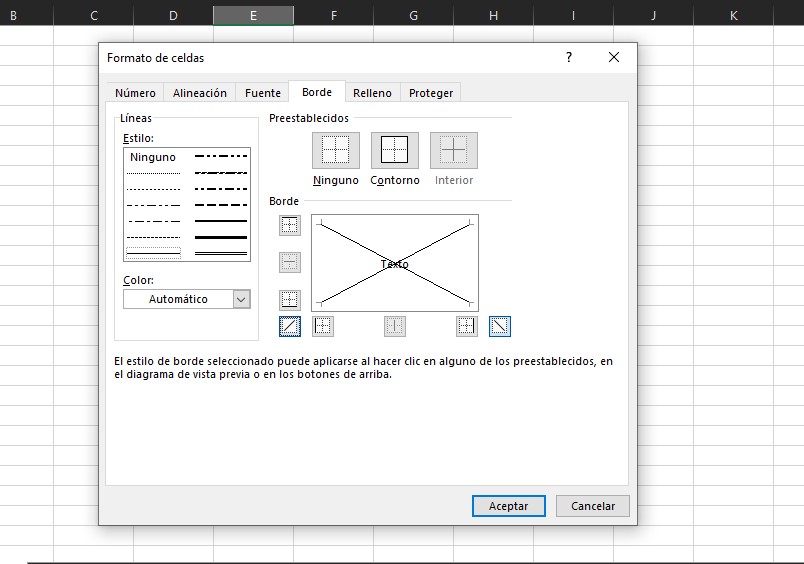Image resolution: width=804 pixels, height=564 pixels.
Task: Toggle the left border button
Action: click(323, 326)
